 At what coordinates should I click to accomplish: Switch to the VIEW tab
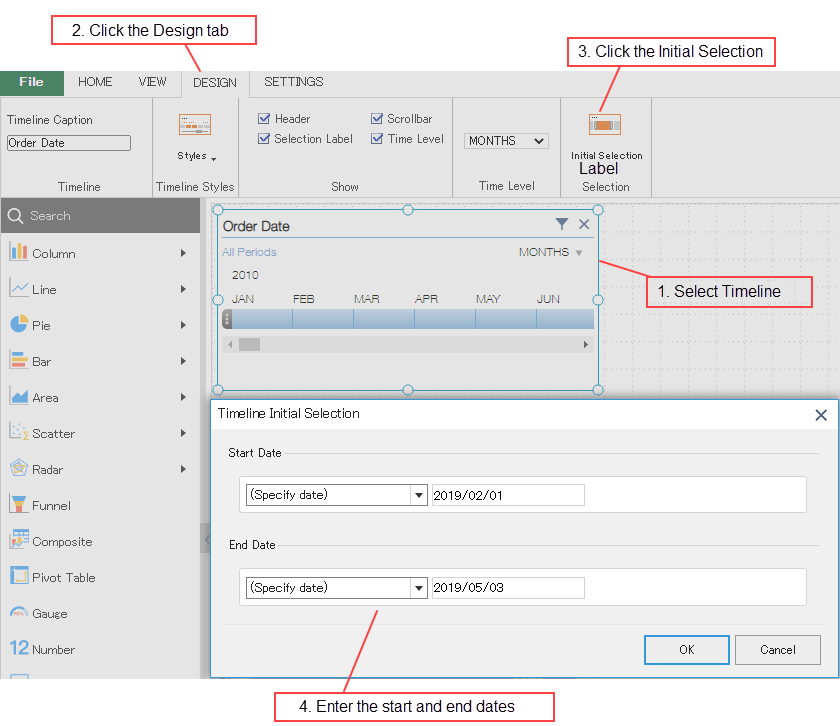[x=152, y=82]
